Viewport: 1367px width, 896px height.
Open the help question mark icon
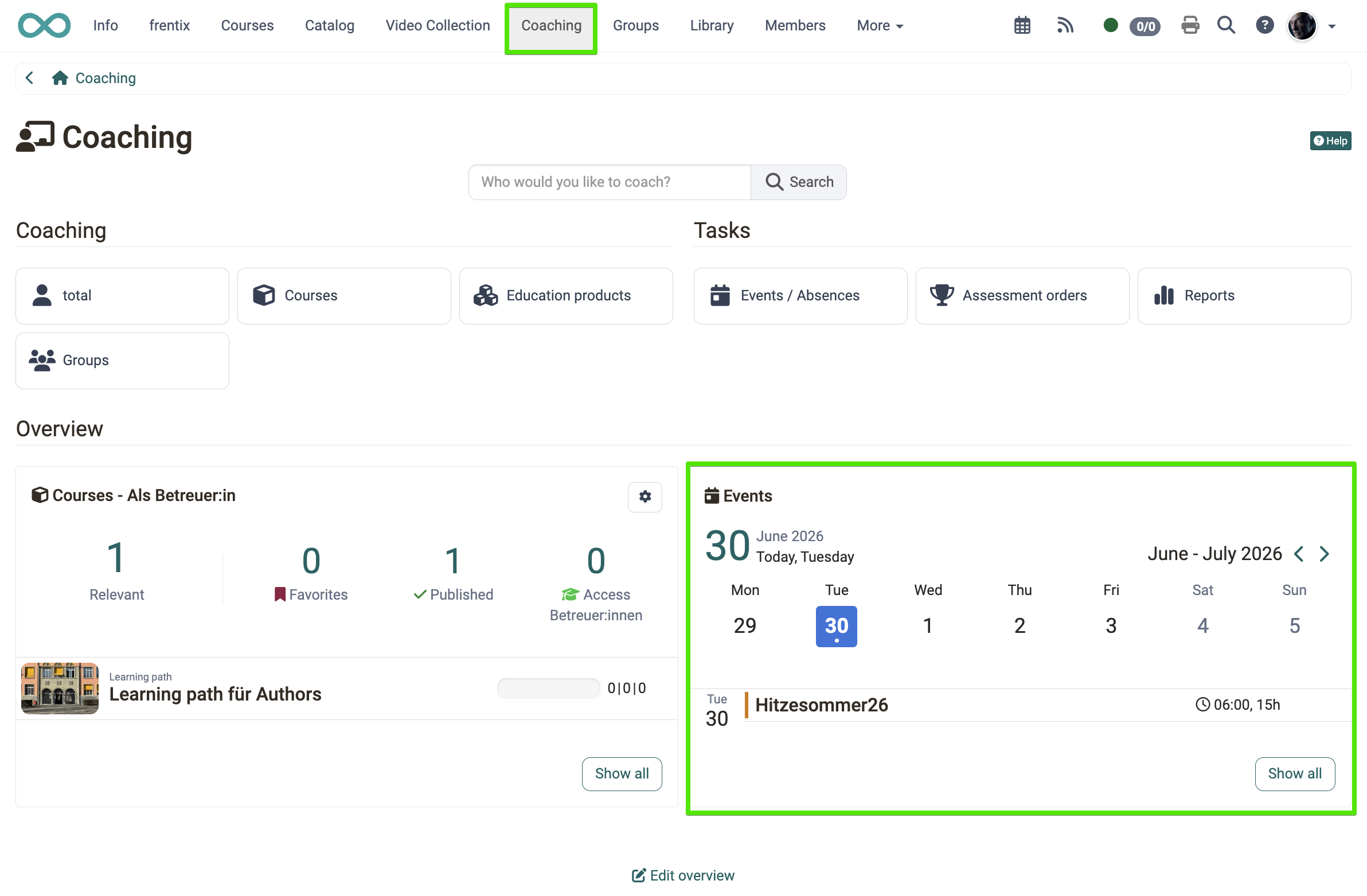(1264, 26)
